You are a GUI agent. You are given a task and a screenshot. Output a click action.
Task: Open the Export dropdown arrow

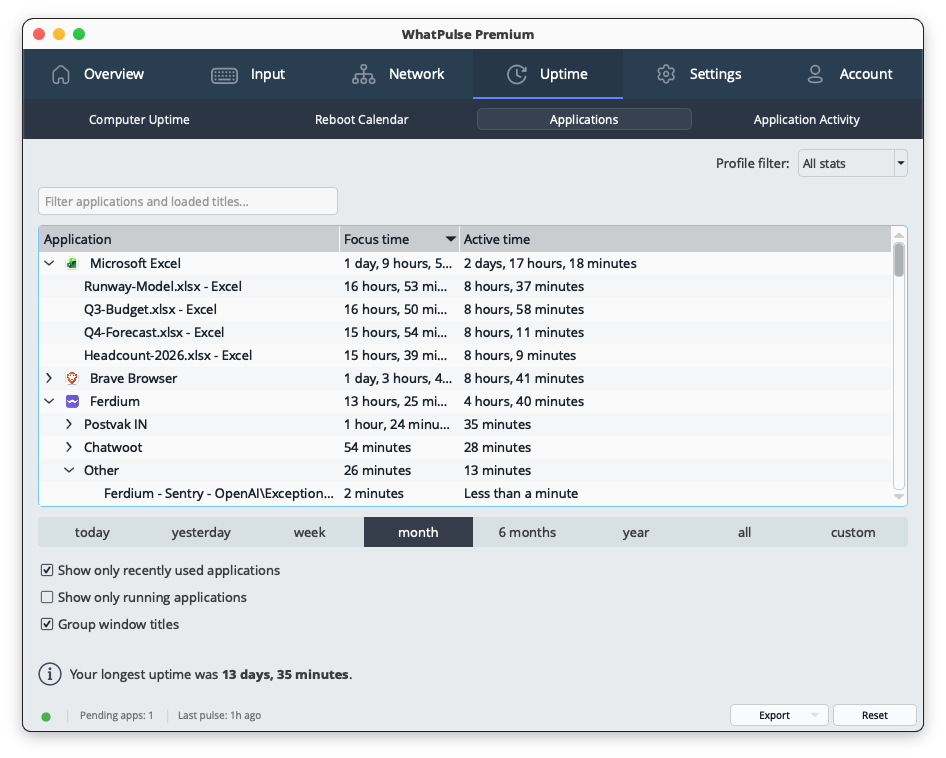coord(815,715)
